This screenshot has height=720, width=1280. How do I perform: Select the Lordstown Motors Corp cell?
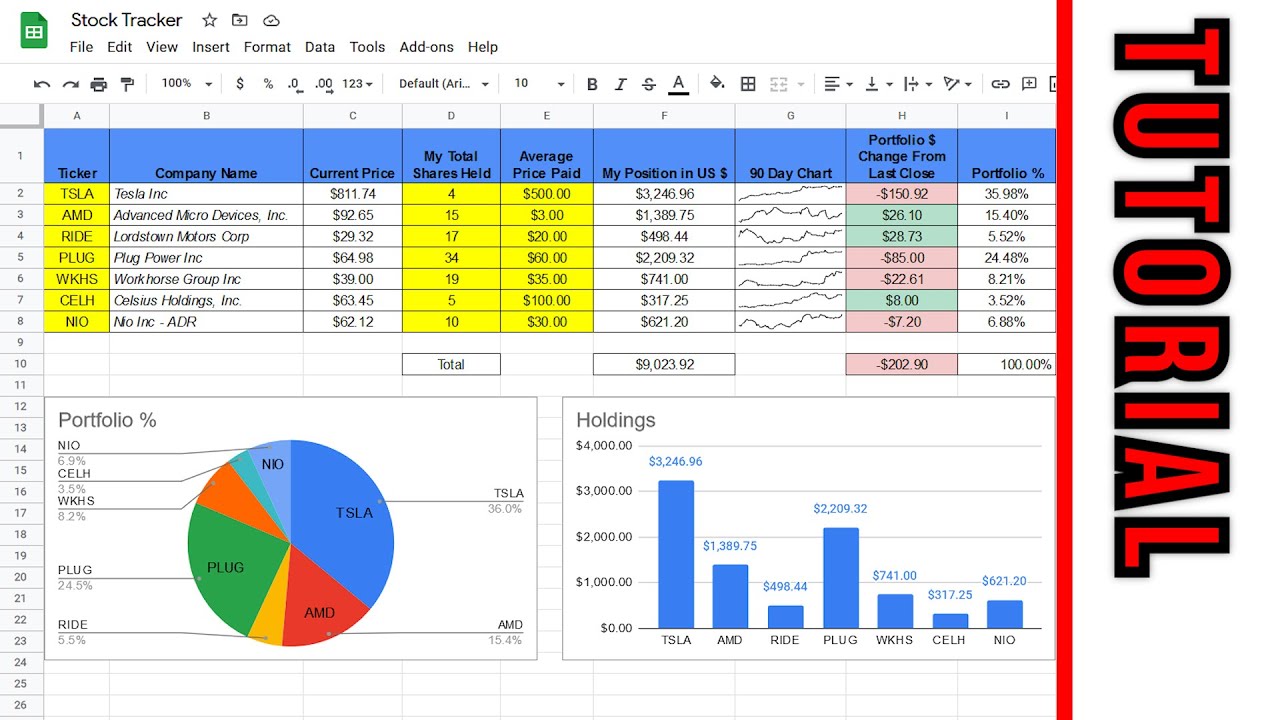(206, 236)
